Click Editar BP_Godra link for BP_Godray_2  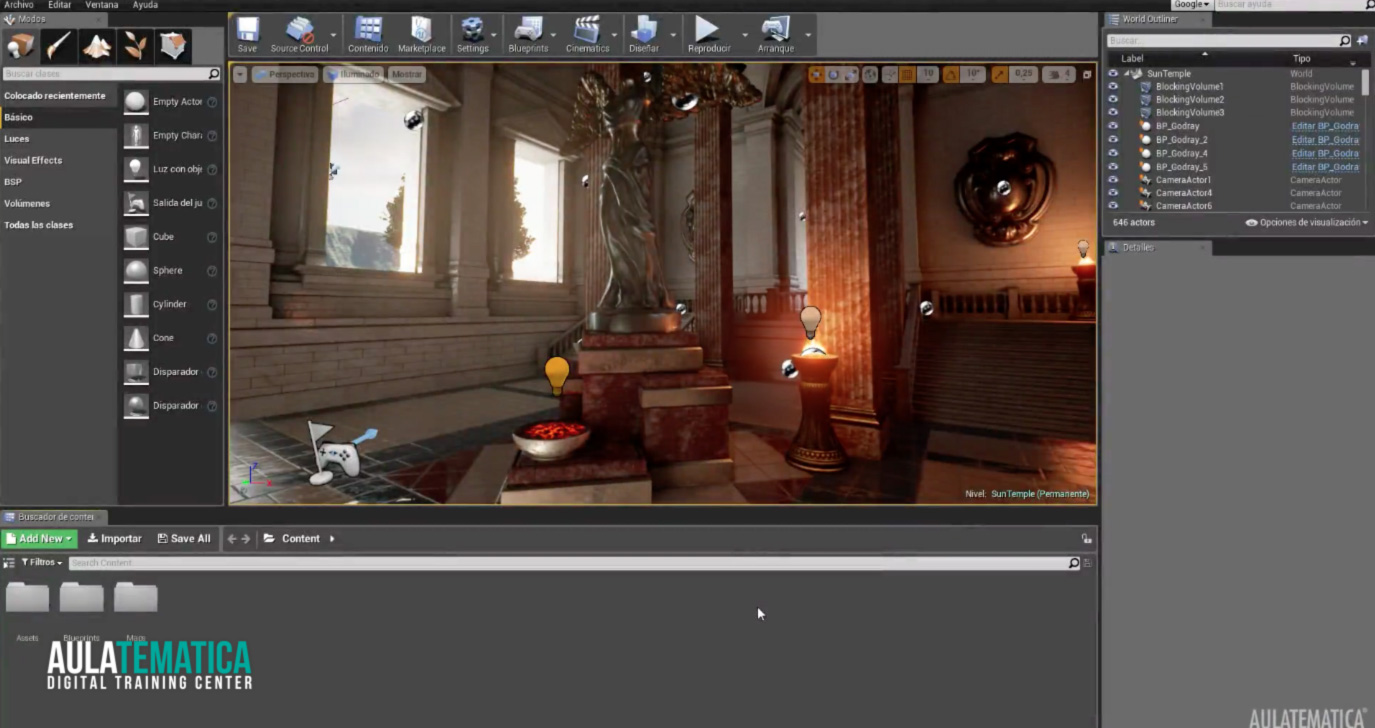[1325, 140]
